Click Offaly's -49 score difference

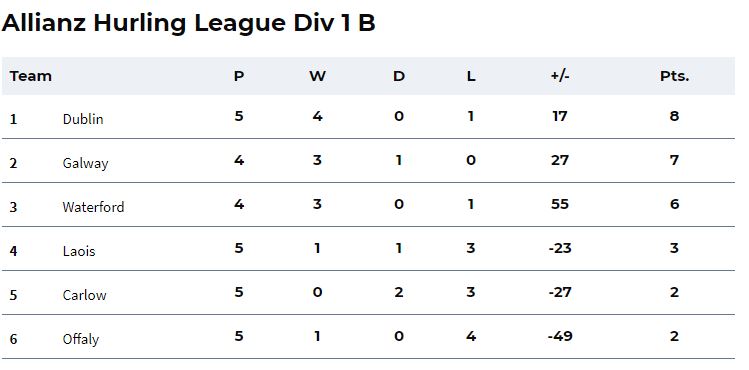560,337
